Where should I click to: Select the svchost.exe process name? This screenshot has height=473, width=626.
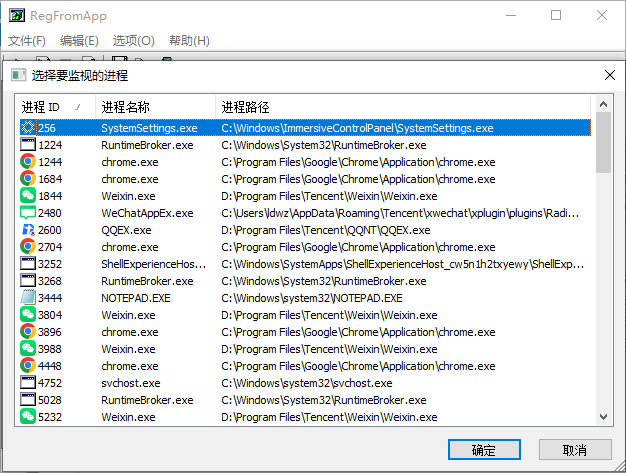coord(131,383)
